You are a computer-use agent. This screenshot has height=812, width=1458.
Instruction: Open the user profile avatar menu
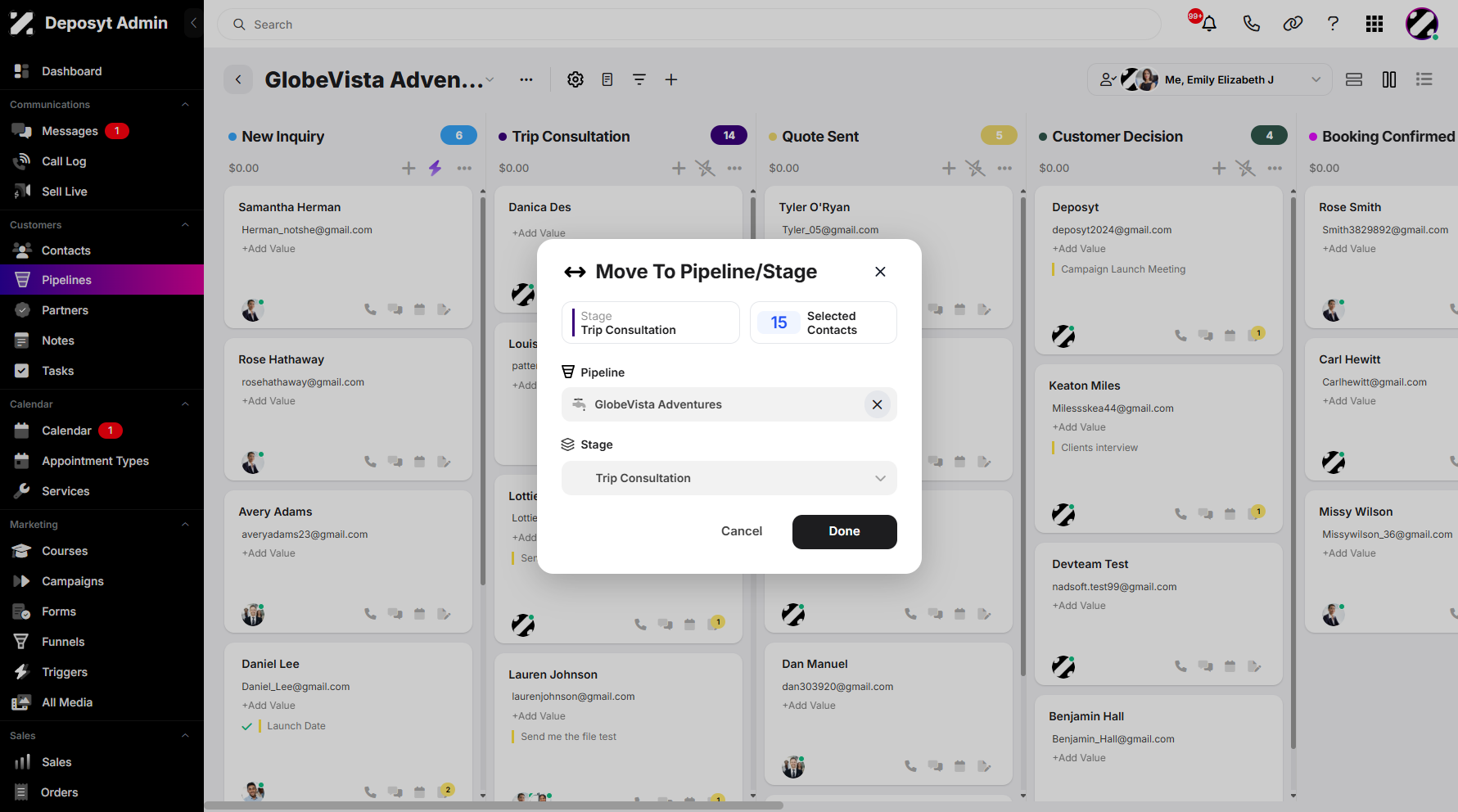pyautogui.click(x=1422, y=24)
